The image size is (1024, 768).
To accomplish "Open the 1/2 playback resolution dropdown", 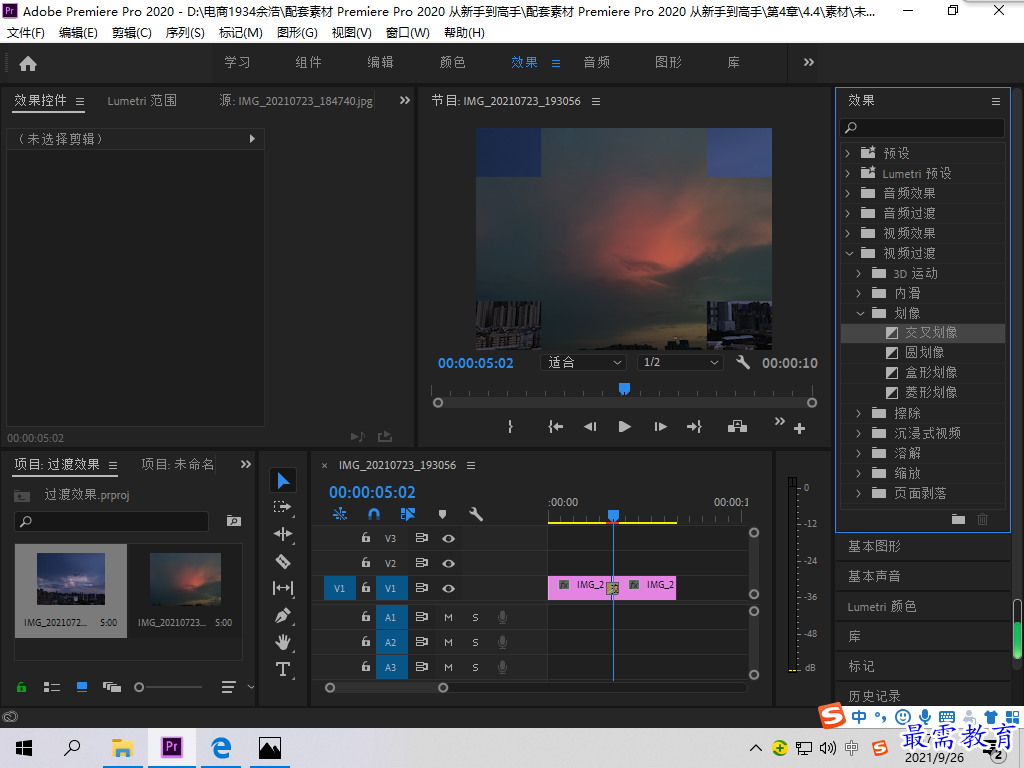I will [x=680, y=362].
